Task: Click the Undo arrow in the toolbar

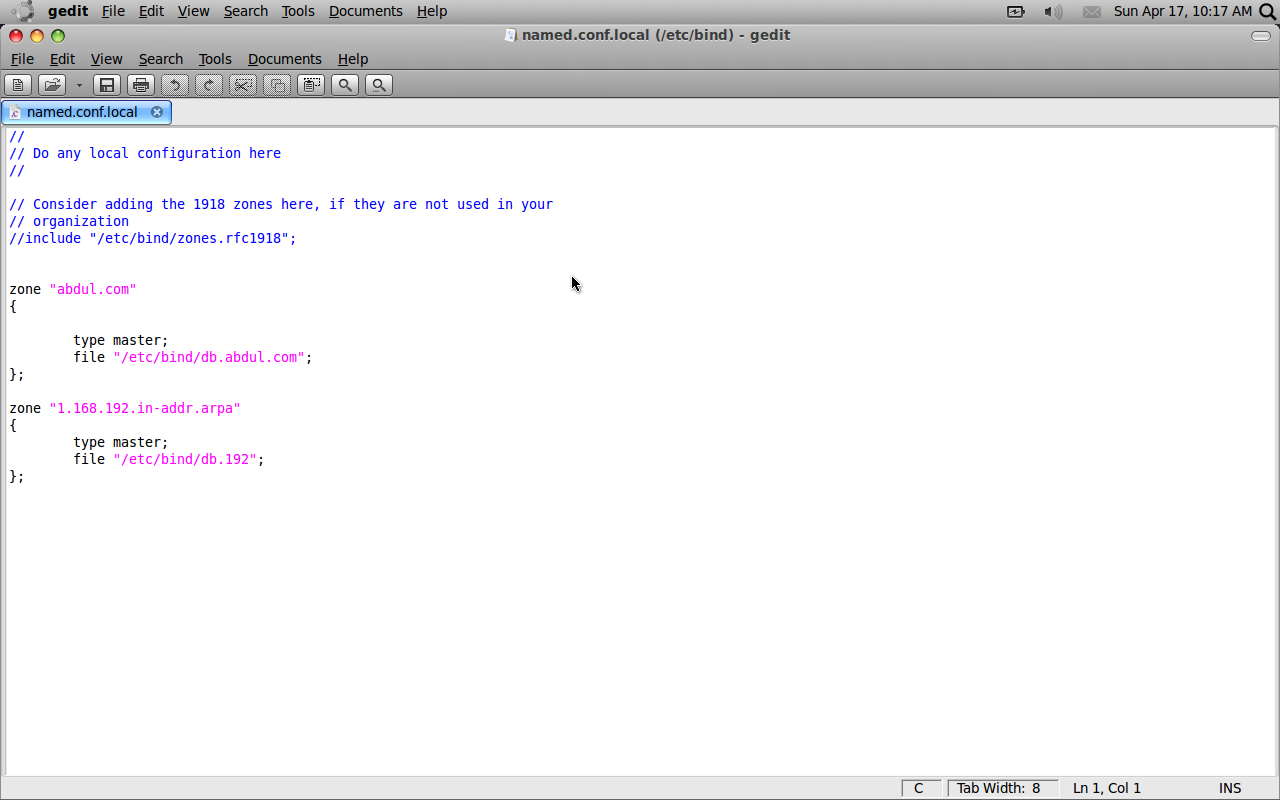Action: [x=175, y=85]
